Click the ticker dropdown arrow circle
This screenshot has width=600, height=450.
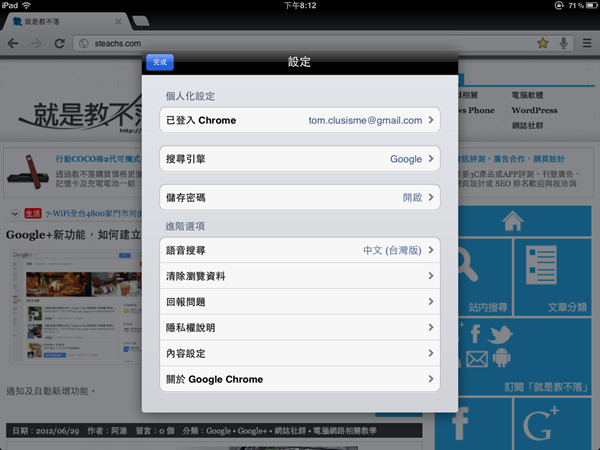click(15, 214)
